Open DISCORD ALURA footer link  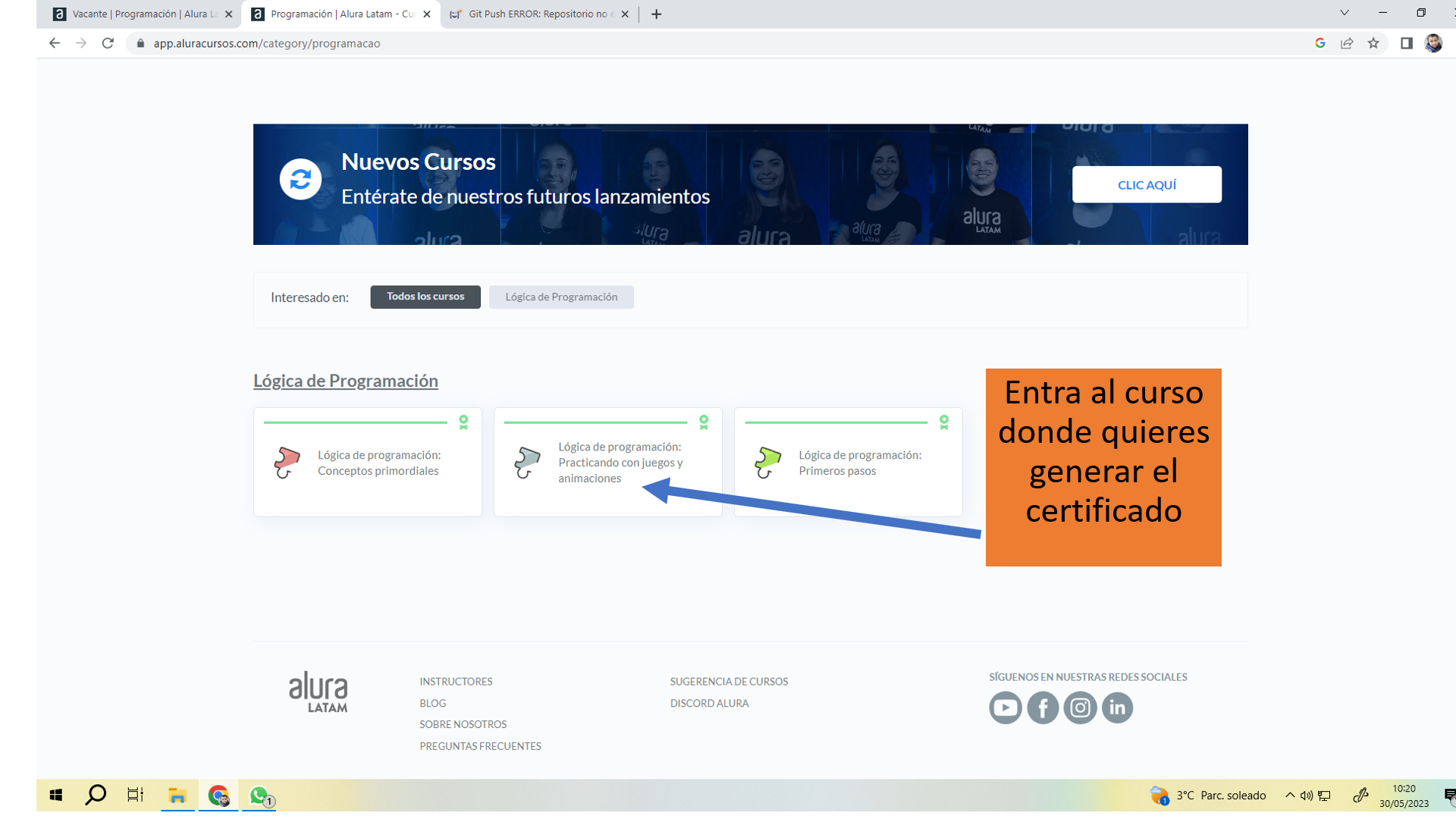(709, 703)
